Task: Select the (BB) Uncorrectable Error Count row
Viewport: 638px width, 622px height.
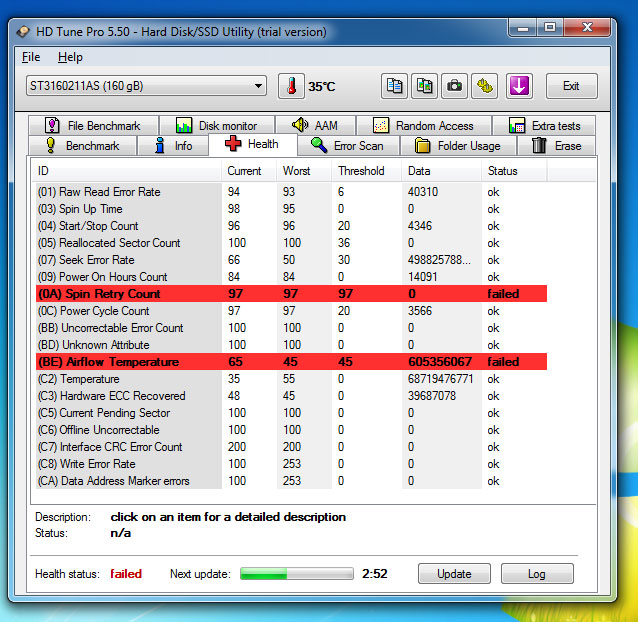Action: 291,328
